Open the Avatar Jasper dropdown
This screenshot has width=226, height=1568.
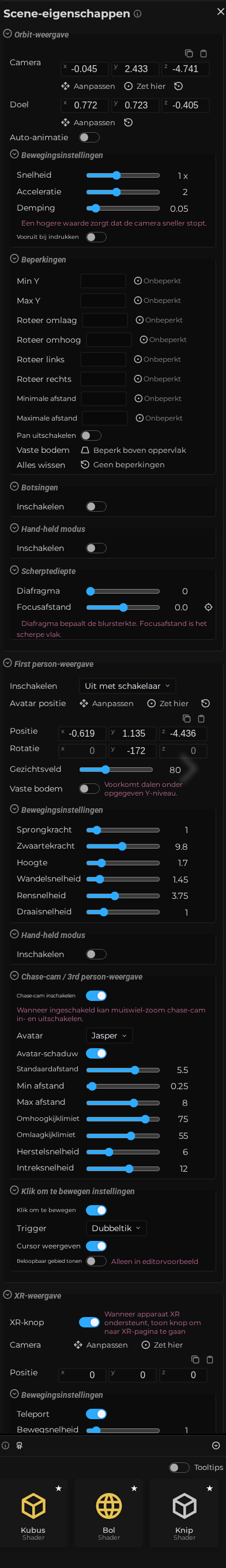(x=110, y=1036)
